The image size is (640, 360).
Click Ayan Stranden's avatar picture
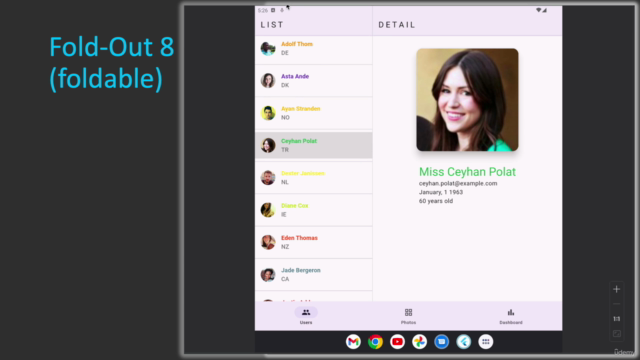[x=268, y=113]
